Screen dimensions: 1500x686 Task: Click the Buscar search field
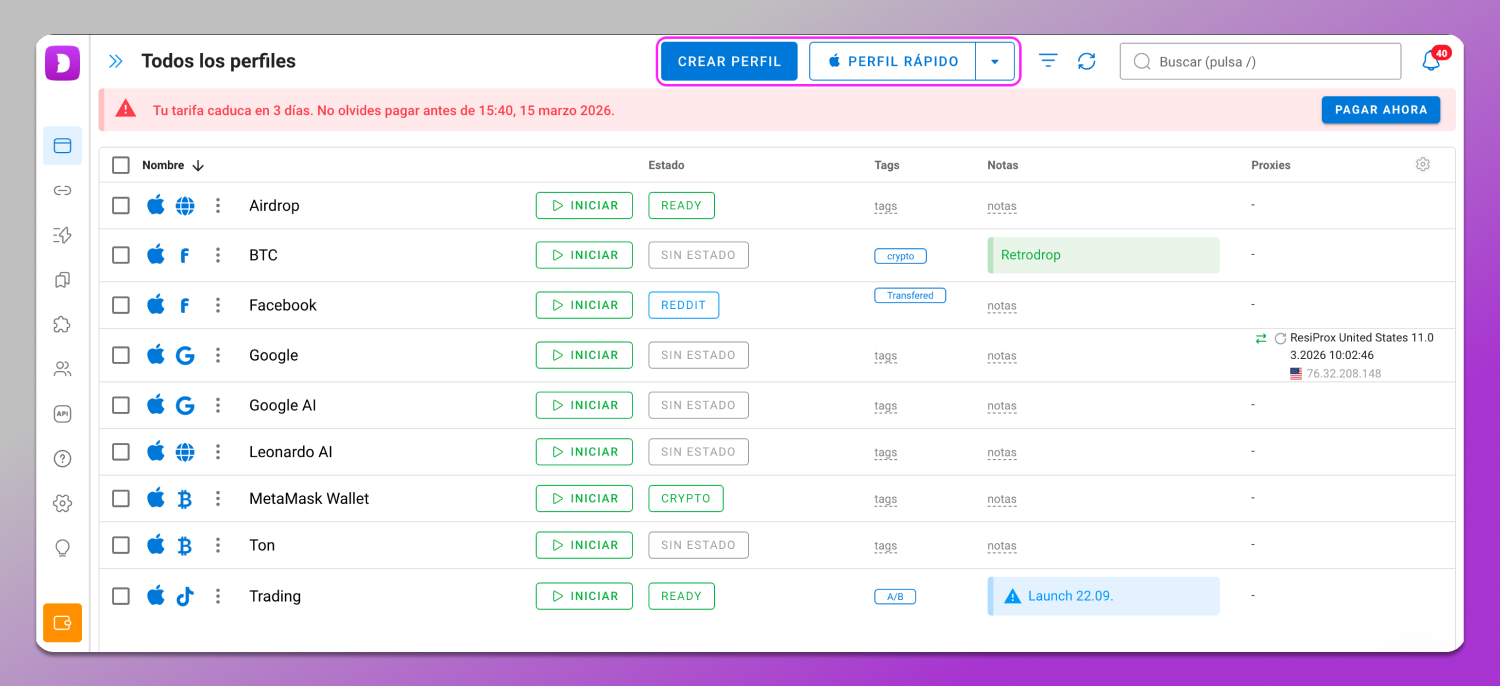1260,61
